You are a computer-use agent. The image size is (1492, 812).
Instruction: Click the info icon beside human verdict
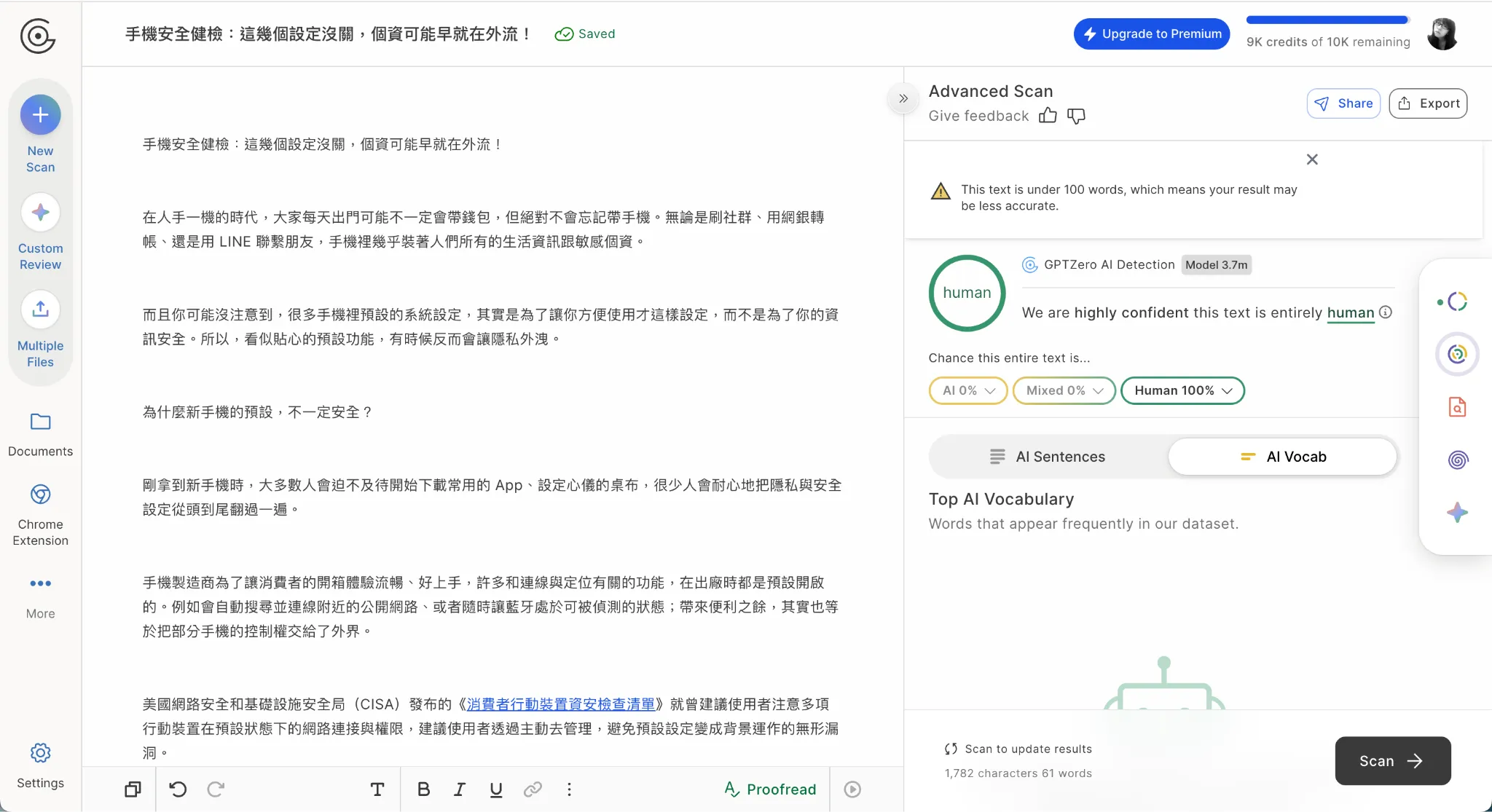1386,312
